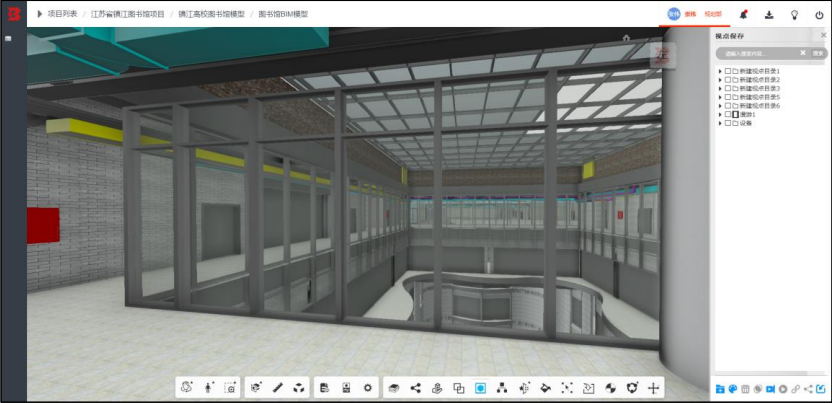Open 江苏省镇江图书馆项目 breadcrumb

click(x=128, y=14)
